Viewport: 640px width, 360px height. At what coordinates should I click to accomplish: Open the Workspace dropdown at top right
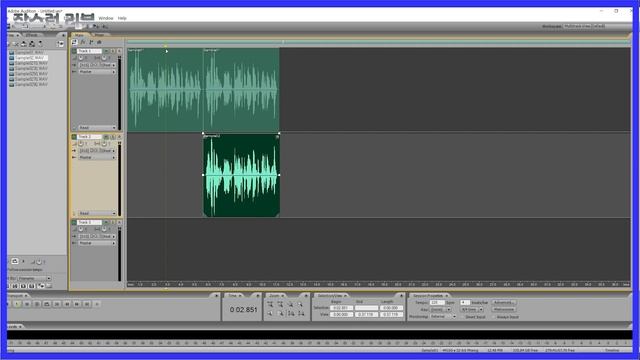click(x=578, y=26)
